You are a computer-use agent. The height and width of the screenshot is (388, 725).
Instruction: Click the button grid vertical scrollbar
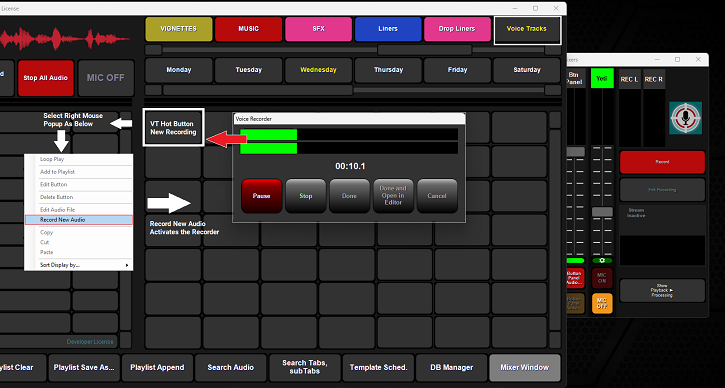tap(555, 230)
